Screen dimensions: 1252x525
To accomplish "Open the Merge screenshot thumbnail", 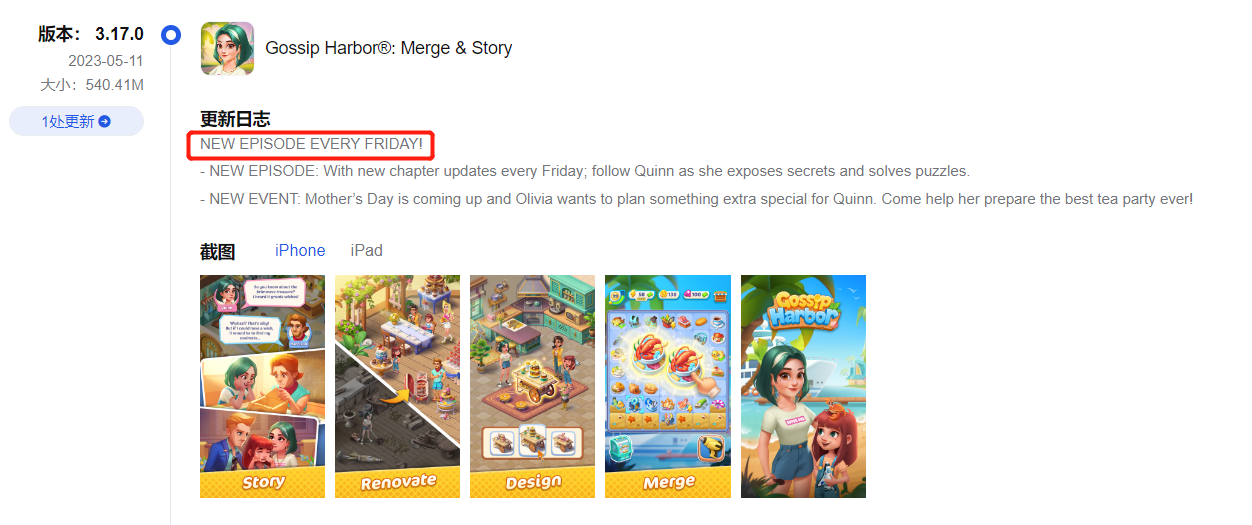I will tap(668, 386).
